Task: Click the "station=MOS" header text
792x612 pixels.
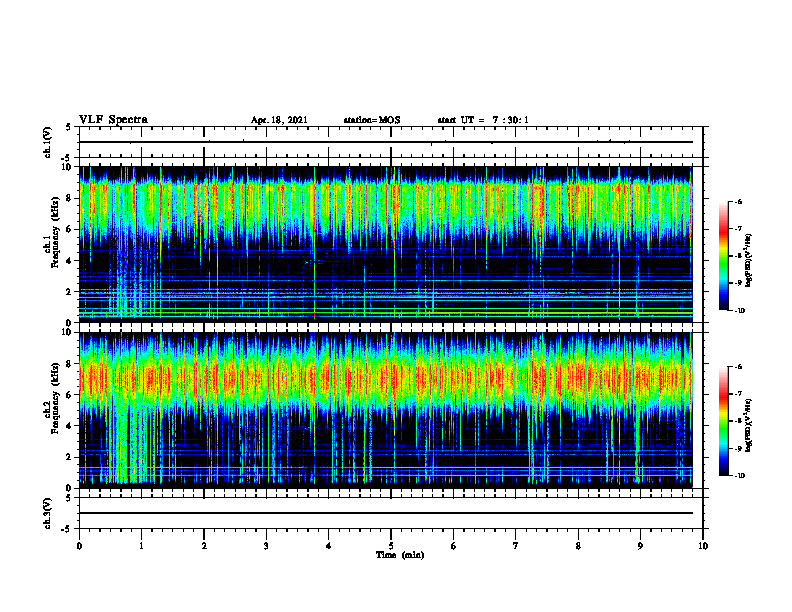Action: [372, 120]
